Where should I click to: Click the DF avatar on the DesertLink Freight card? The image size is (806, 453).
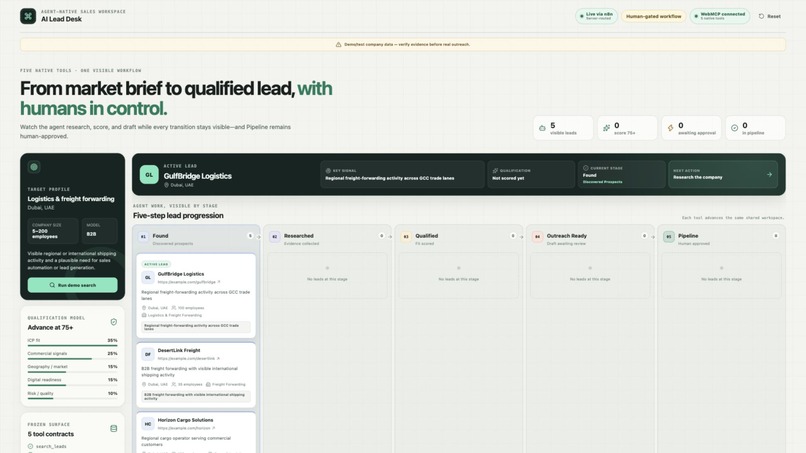tap(148, 354)
